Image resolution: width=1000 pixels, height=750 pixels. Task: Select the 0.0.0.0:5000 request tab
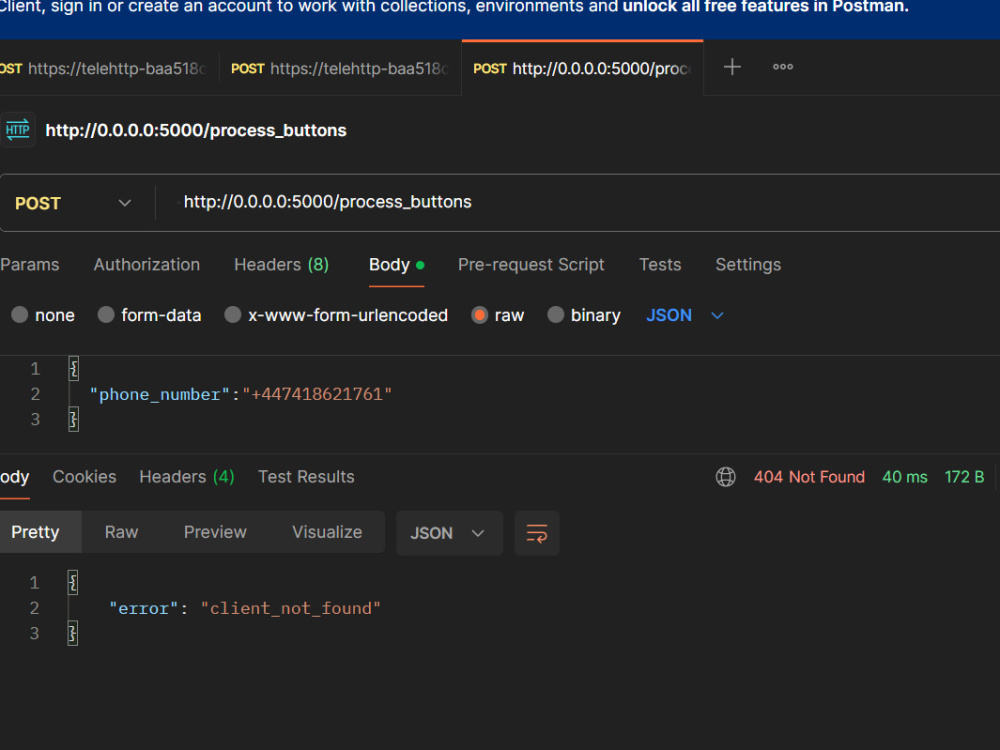(x=582, y=68)
